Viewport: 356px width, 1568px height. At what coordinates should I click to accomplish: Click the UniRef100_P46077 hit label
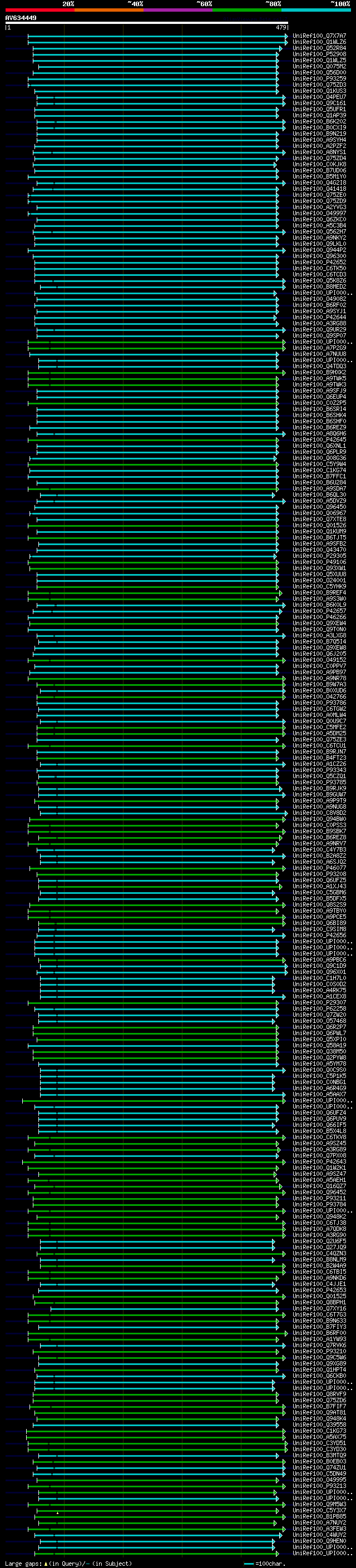319,868
